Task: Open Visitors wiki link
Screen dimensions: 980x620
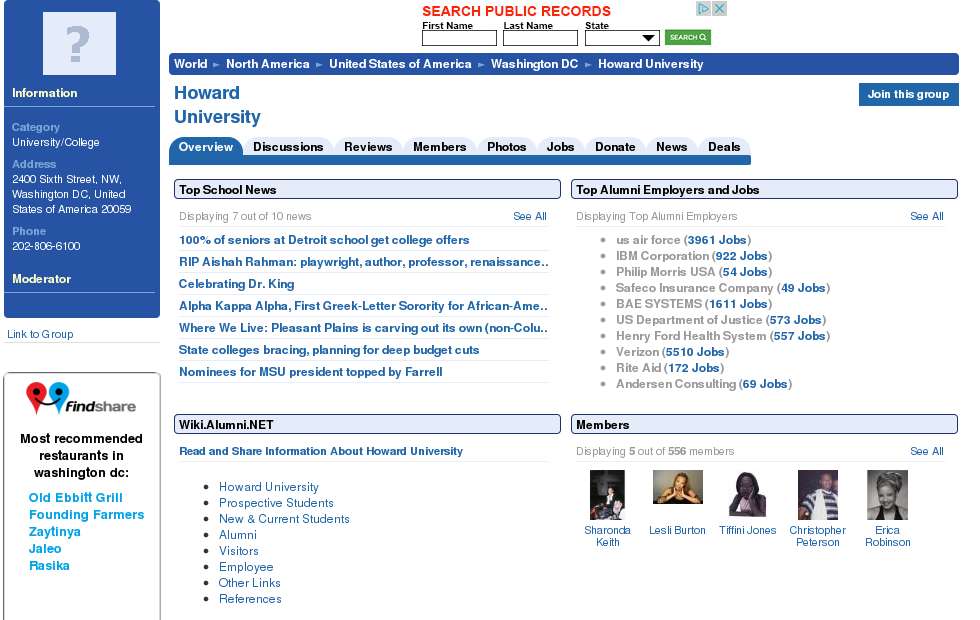Action: [x=239, y=551]
